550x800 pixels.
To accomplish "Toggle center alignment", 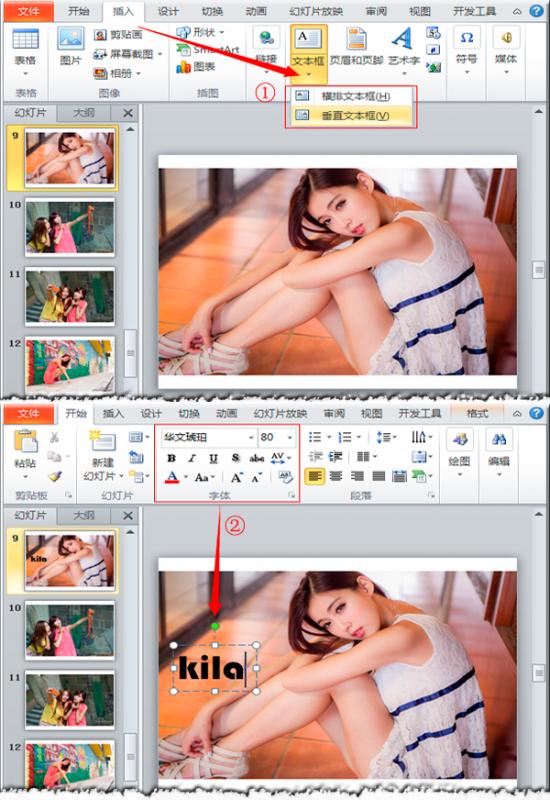I will click(x=336, y=476).
